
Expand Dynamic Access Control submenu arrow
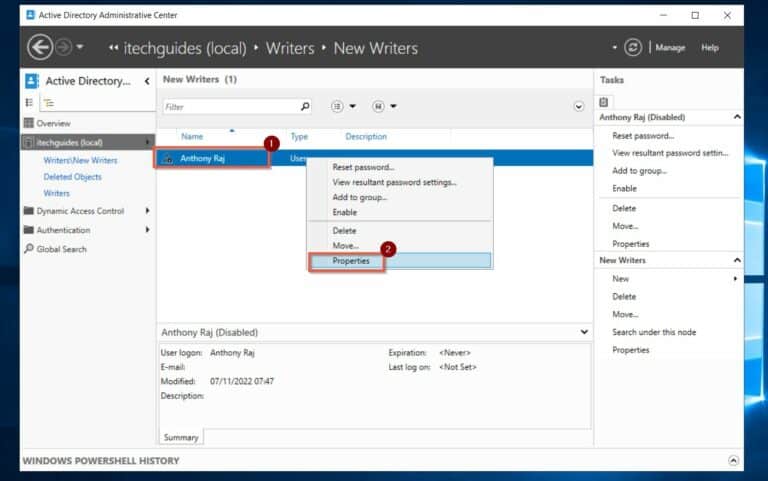tap(147, 211)
